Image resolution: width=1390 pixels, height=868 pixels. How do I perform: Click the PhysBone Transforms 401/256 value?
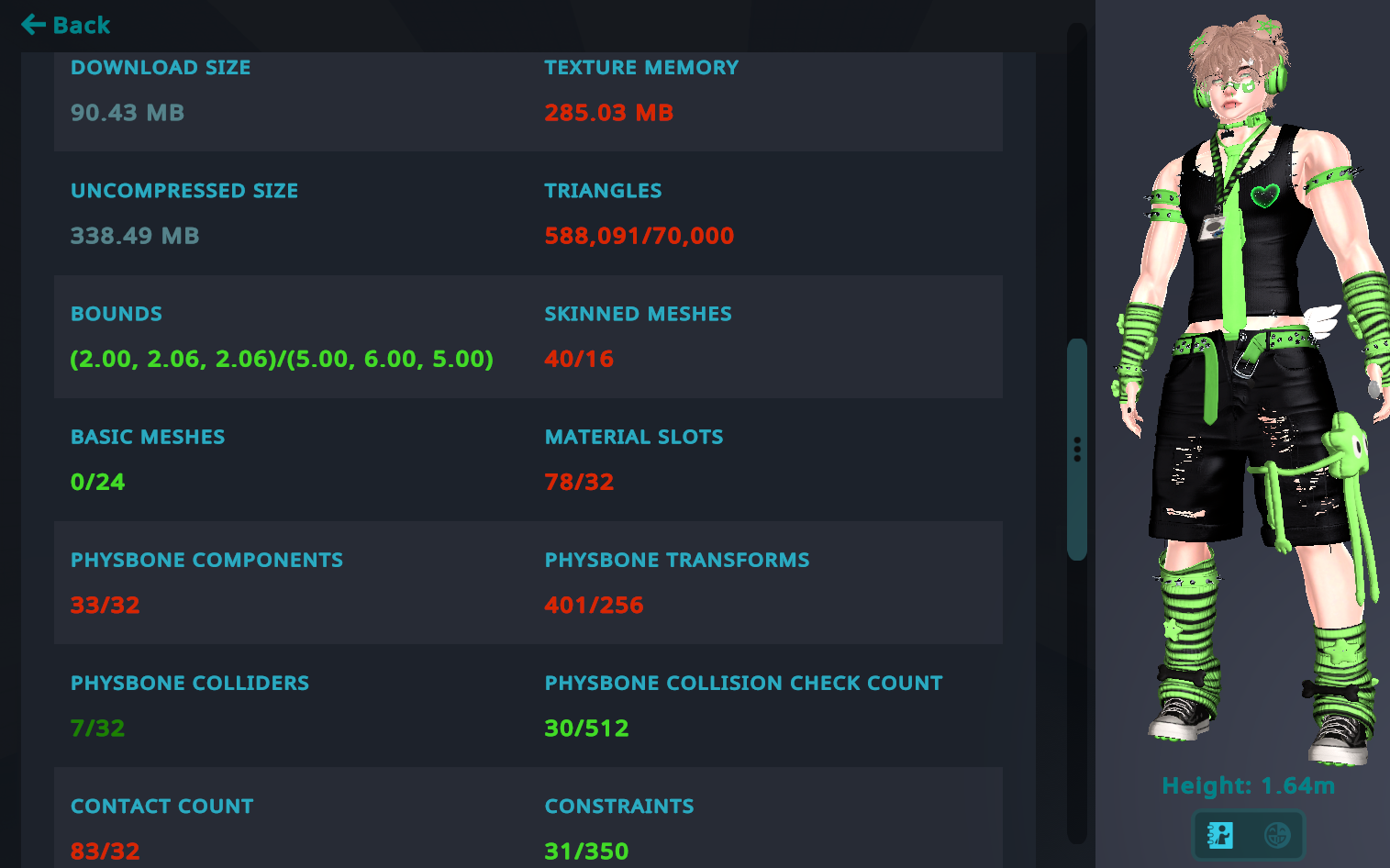pos(594,605)
